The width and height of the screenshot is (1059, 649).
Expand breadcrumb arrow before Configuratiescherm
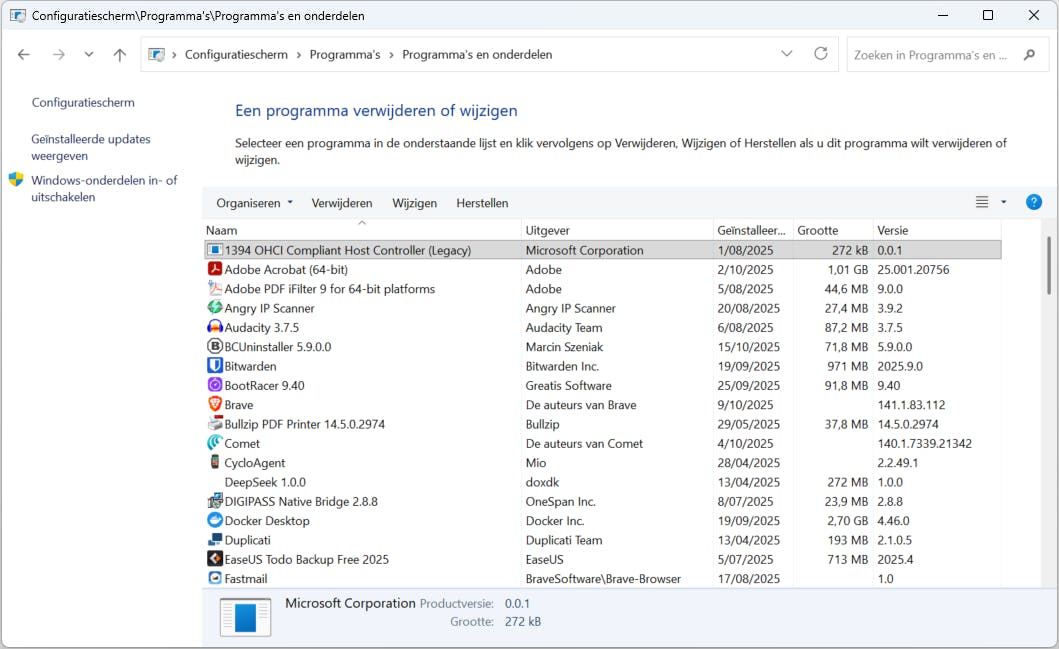click(174, 55)
